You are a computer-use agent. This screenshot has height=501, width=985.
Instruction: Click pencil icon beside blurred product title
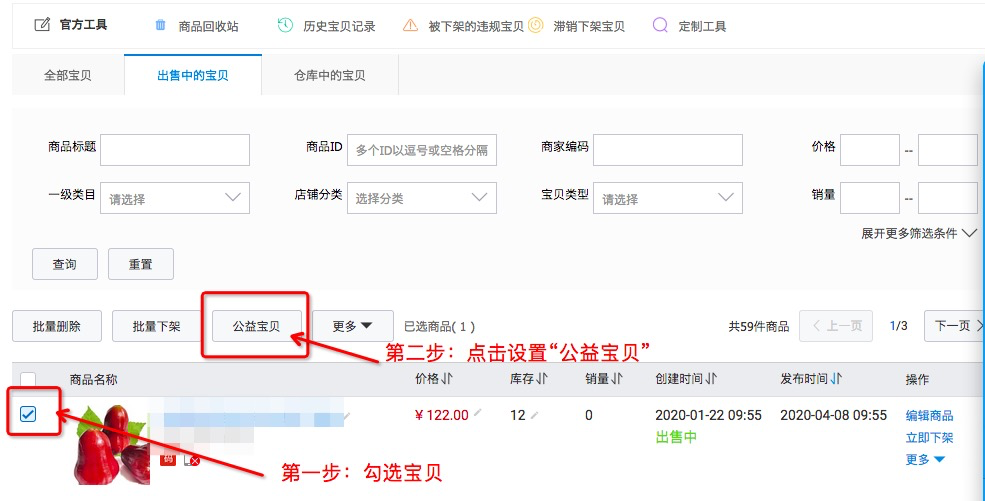click(347, 416)
